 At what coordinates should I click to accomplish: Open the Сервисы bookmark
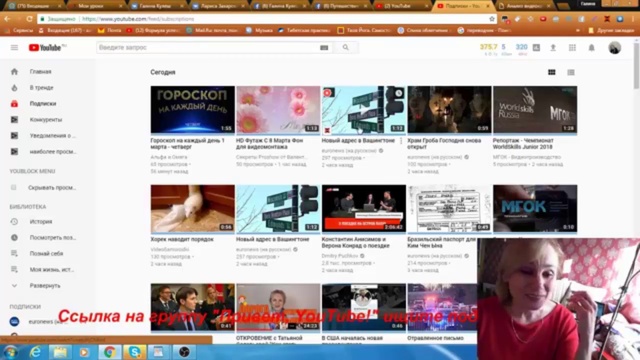coord(18,31)
